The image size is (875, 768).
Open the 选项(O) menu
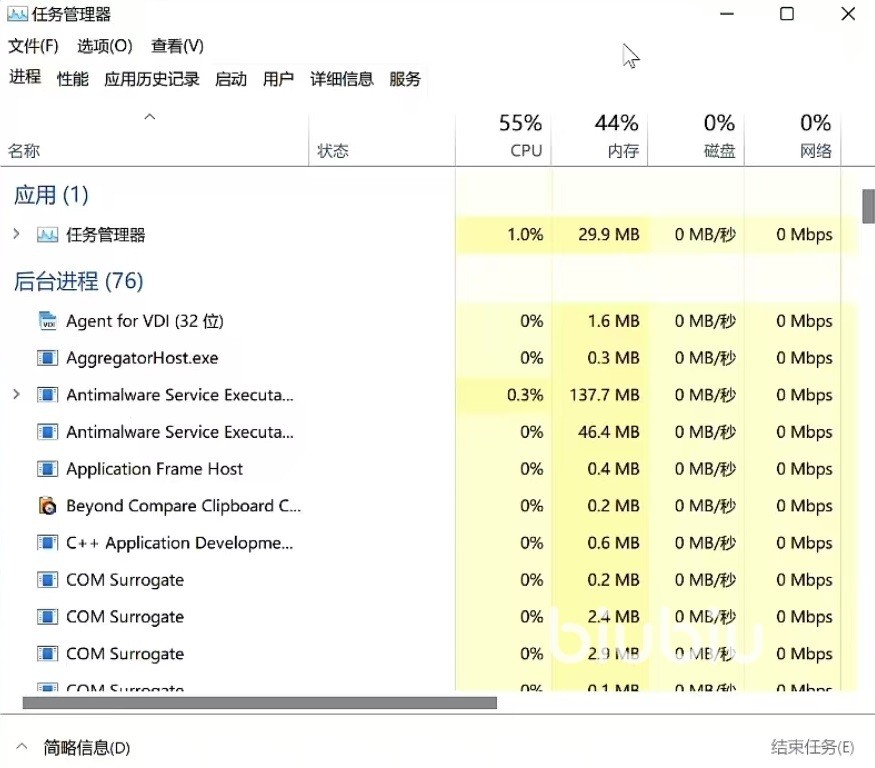coord(105,46)
